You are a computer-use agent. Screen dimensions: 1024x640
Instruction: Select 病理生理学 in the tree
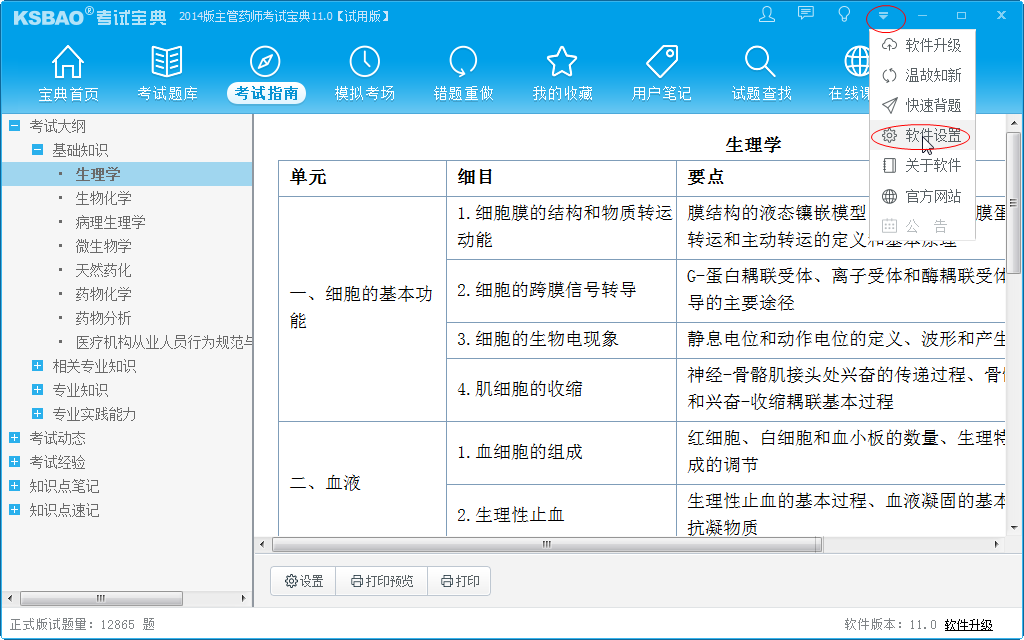110,222
